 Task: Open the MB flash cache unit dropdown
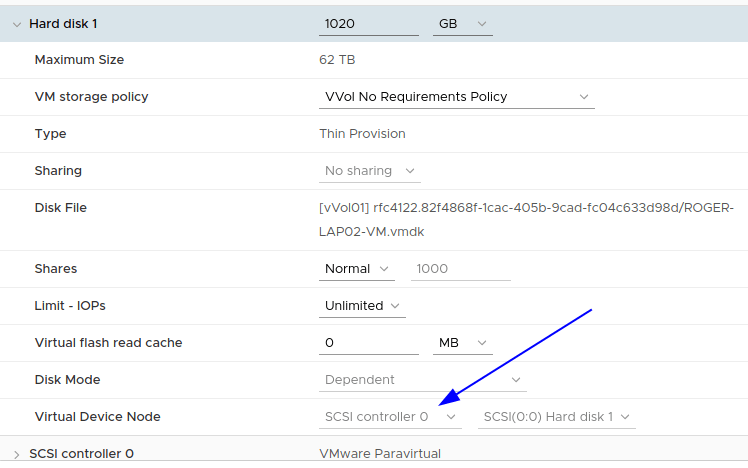point(463,343)
